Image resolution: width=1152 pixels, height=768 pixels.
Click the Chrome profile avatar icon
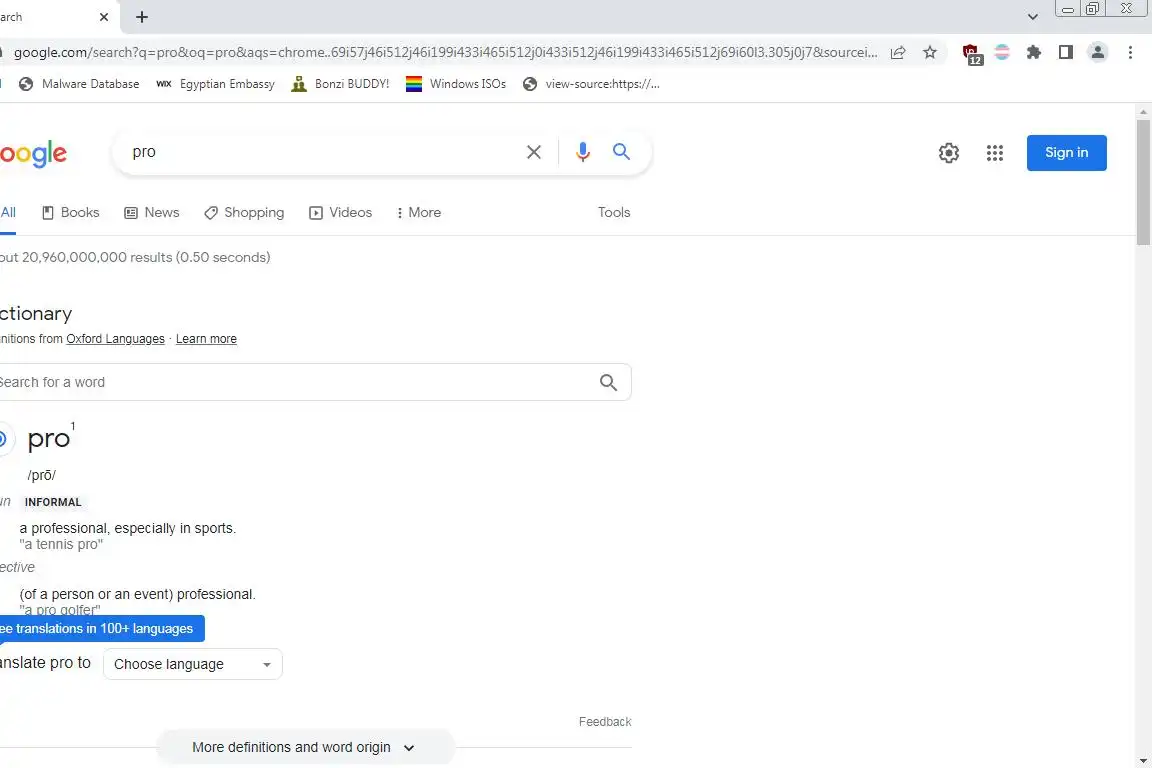point(1098,52)
